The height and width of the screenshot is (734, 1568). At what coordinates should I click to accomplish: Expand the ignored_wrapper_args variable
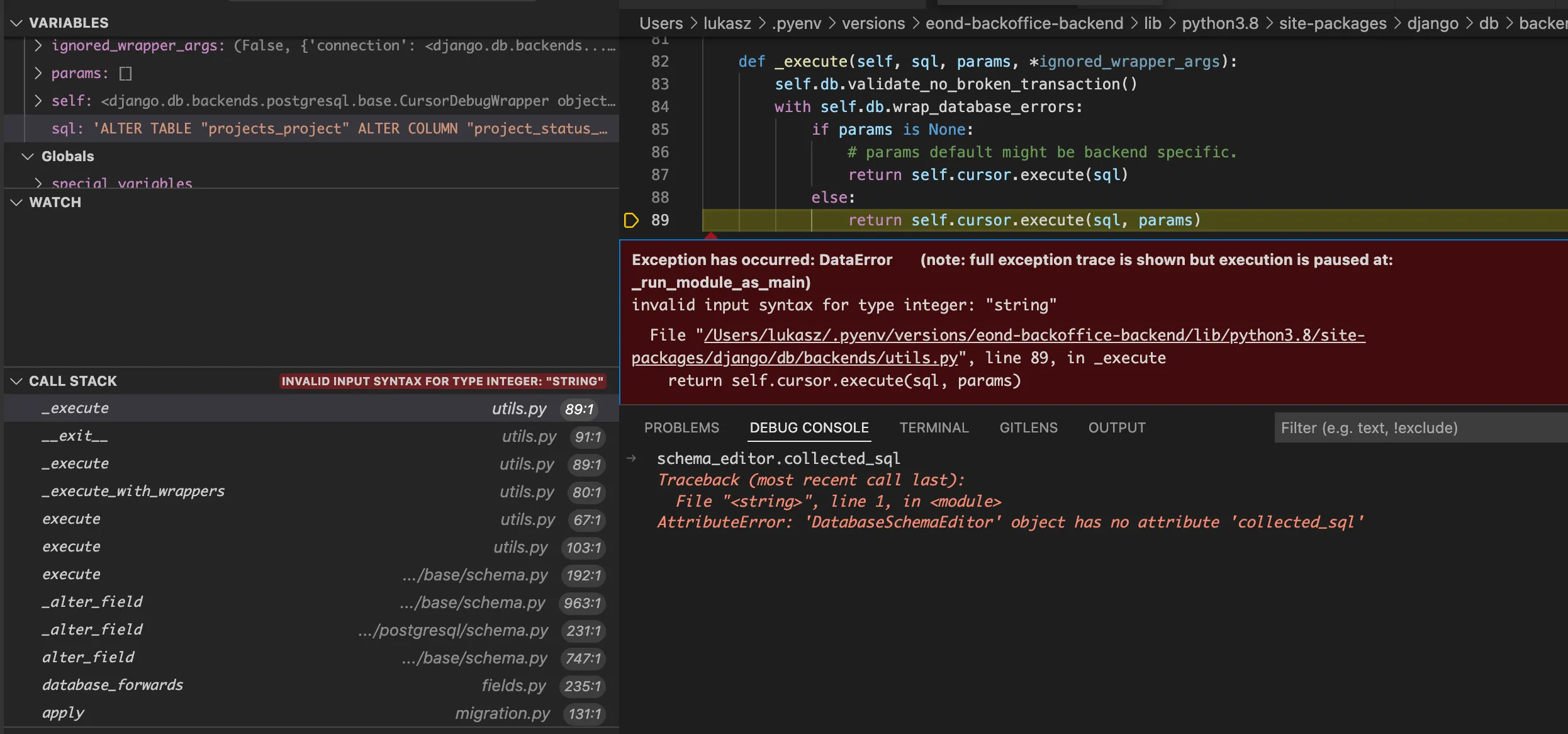click(x=38, y=45)
